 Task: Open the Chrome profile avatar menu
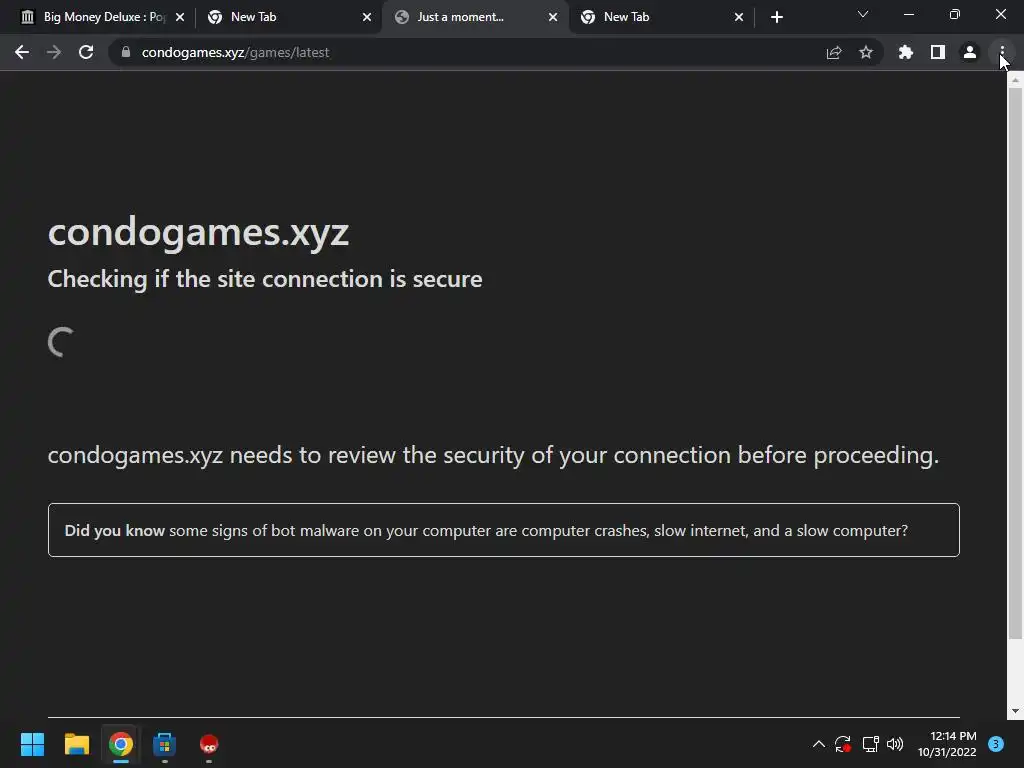[x=970, y=52]
